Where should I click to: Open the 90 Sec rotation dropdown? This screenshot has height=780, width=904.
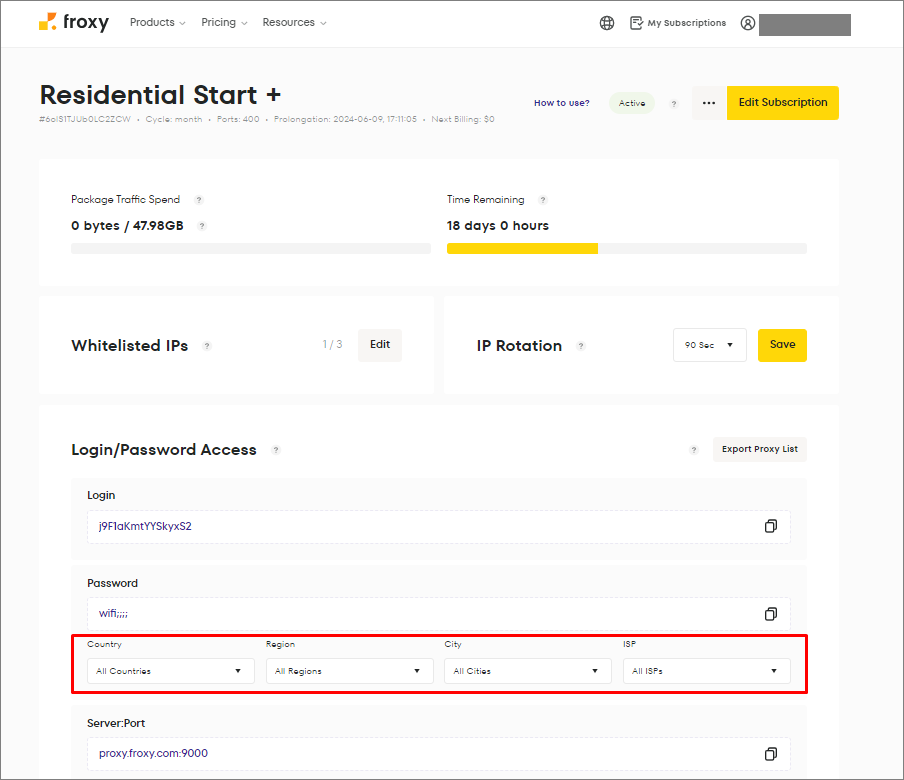709,345
